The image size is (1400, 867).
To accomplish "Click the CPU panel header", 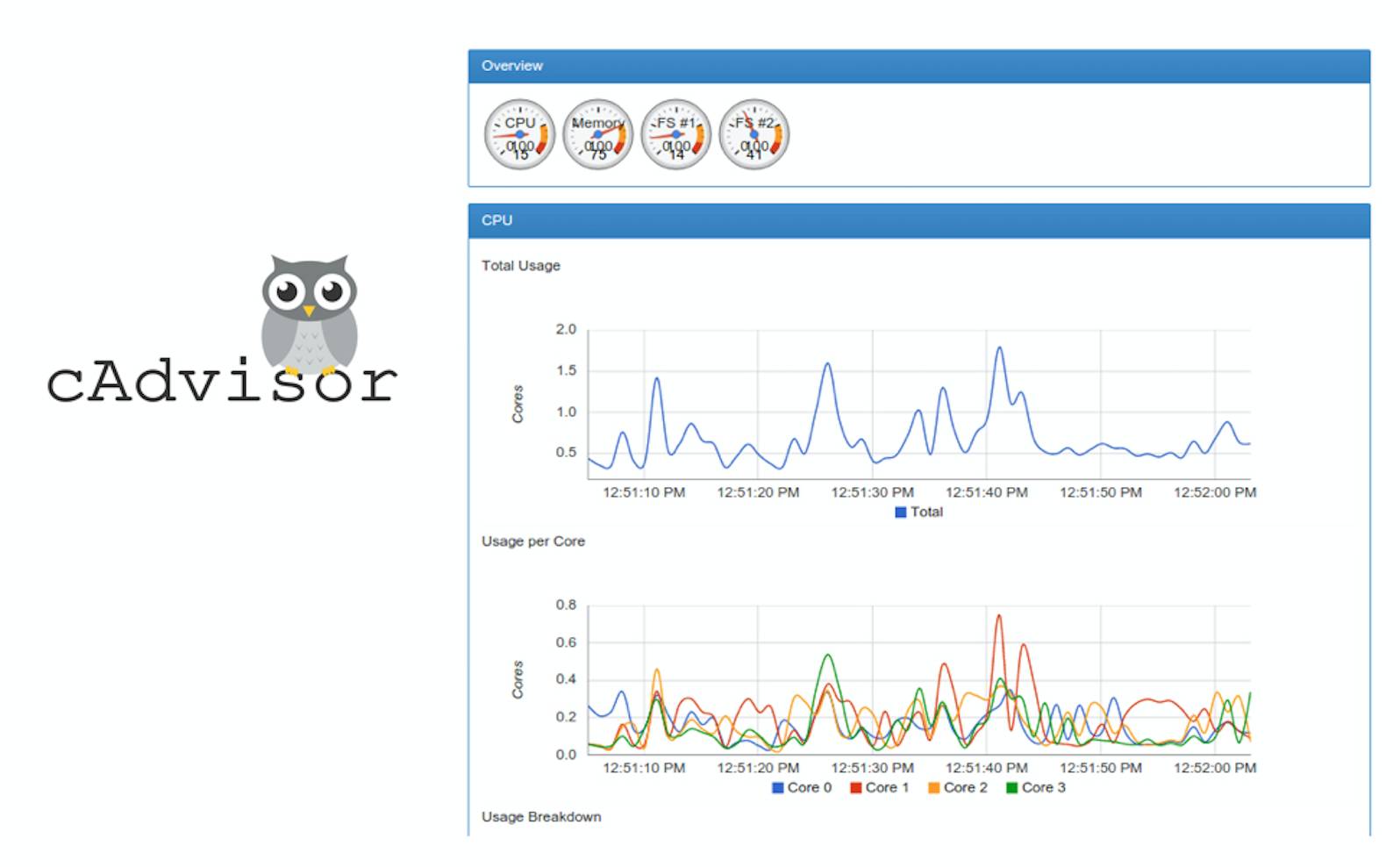I will point(919,220).
